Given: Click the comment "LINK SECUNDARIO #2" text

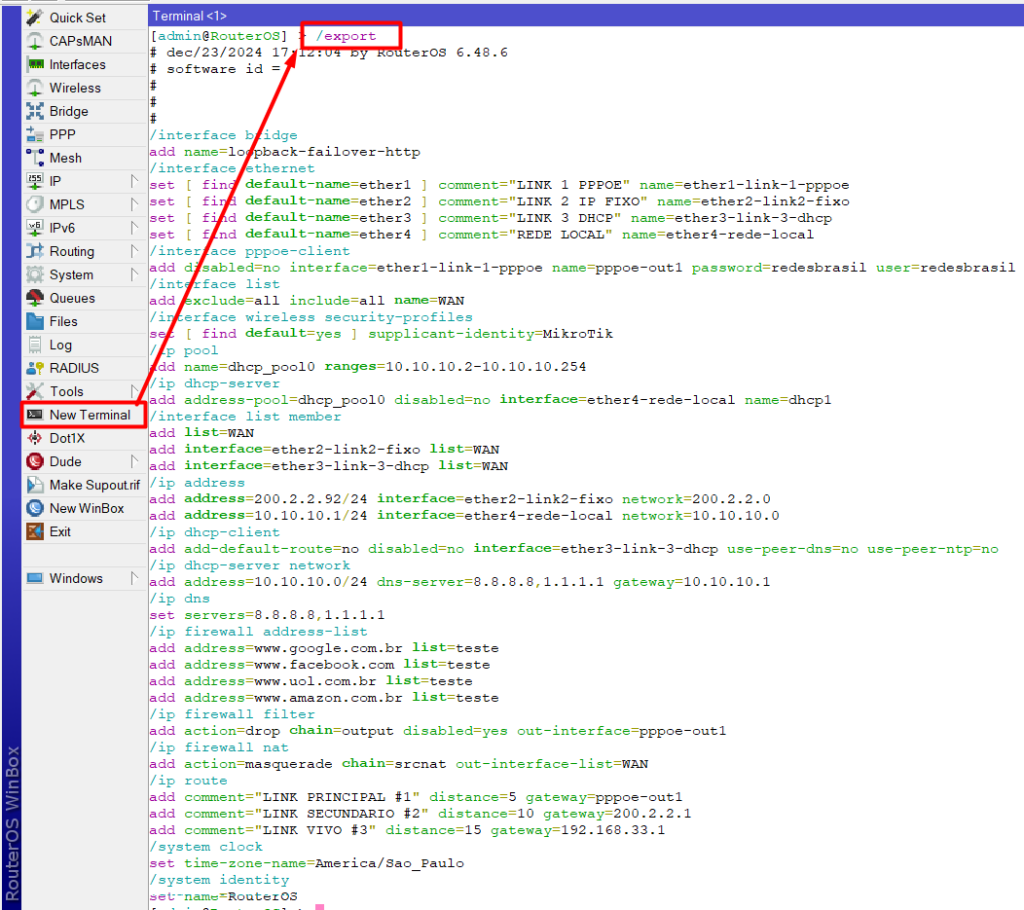Looking at the screenshot, I should (x=306, y=813).
